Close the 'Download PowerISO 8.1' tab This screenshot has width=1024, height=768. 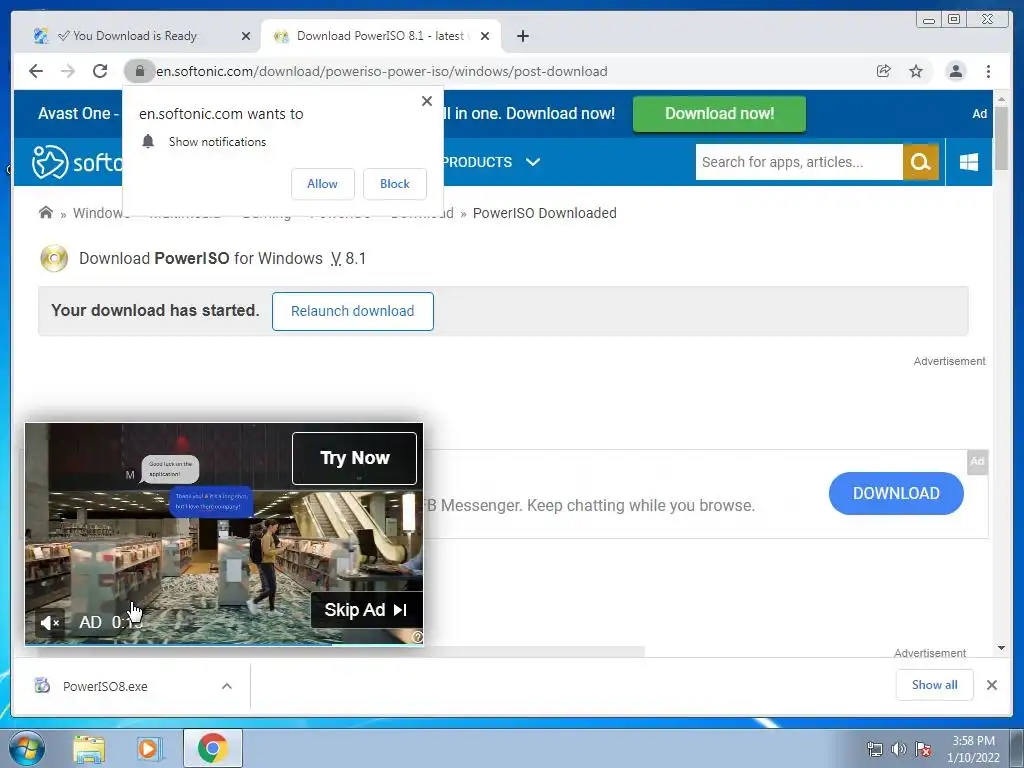pos(485,36)
